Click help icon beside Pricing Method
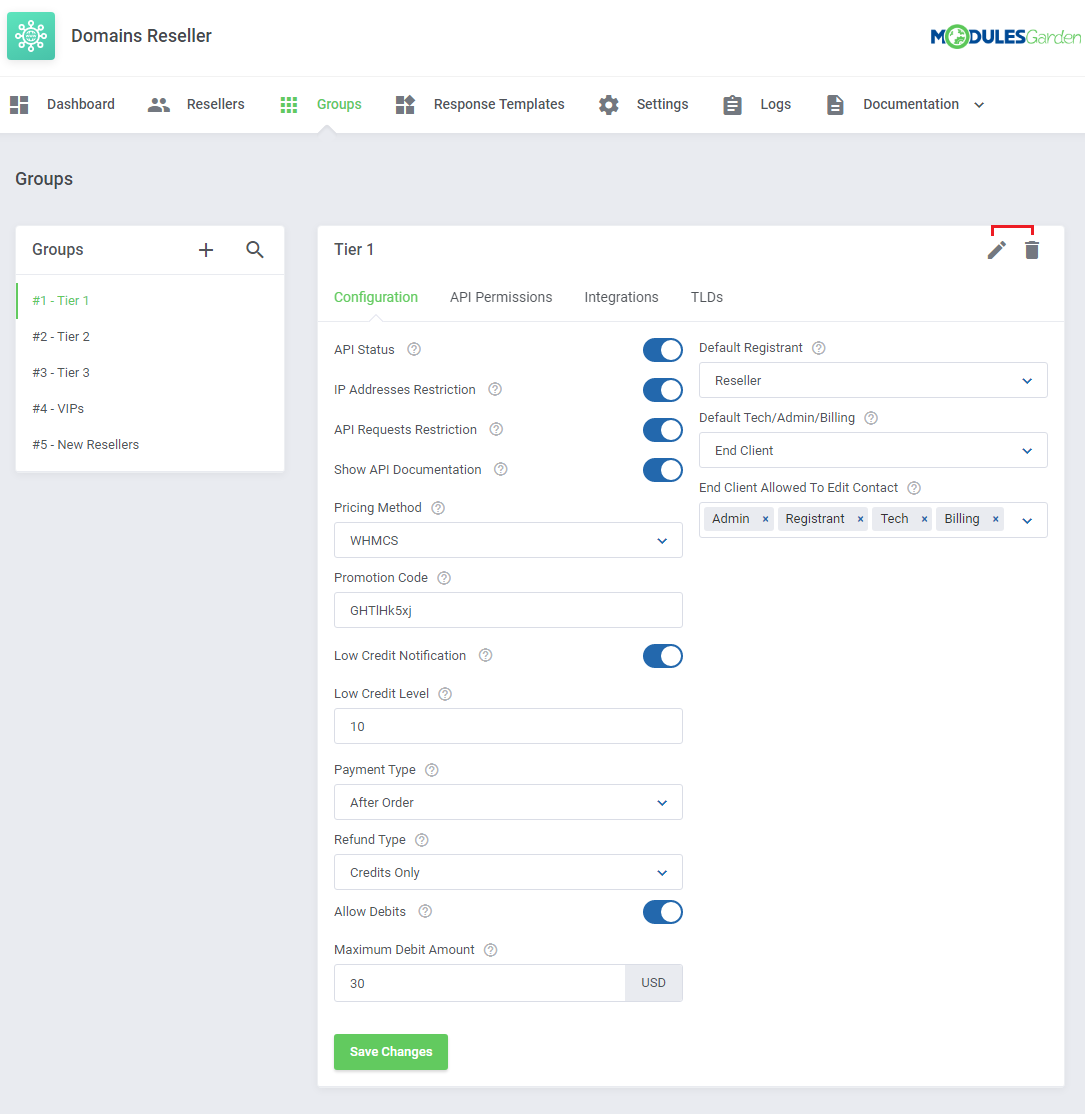Screen dimensions: 1085x1114 [438, 508]
